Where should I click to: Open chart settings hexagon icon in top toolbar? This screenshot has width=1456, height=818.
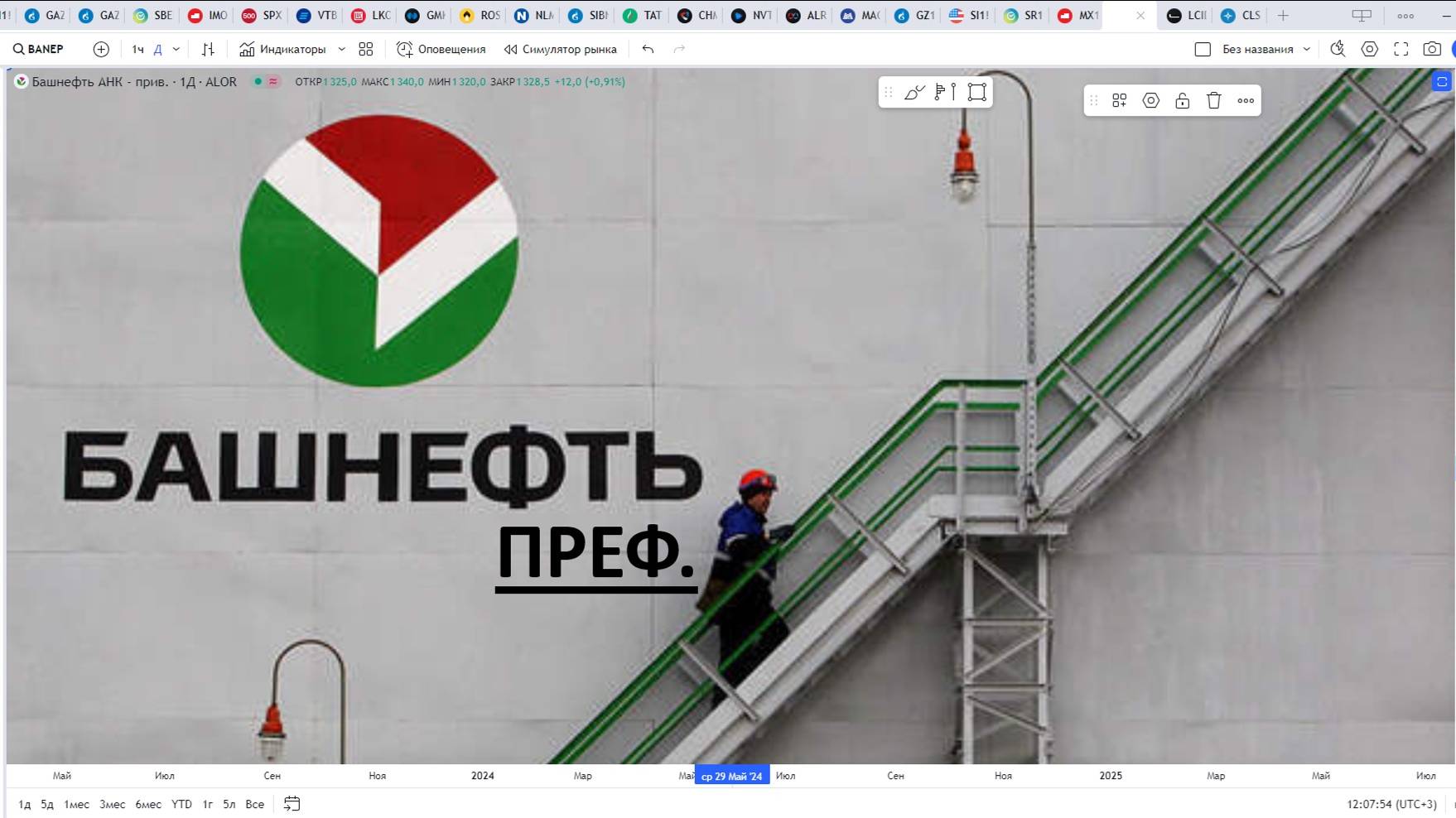pyautogui.click(x=1370, y=49)
